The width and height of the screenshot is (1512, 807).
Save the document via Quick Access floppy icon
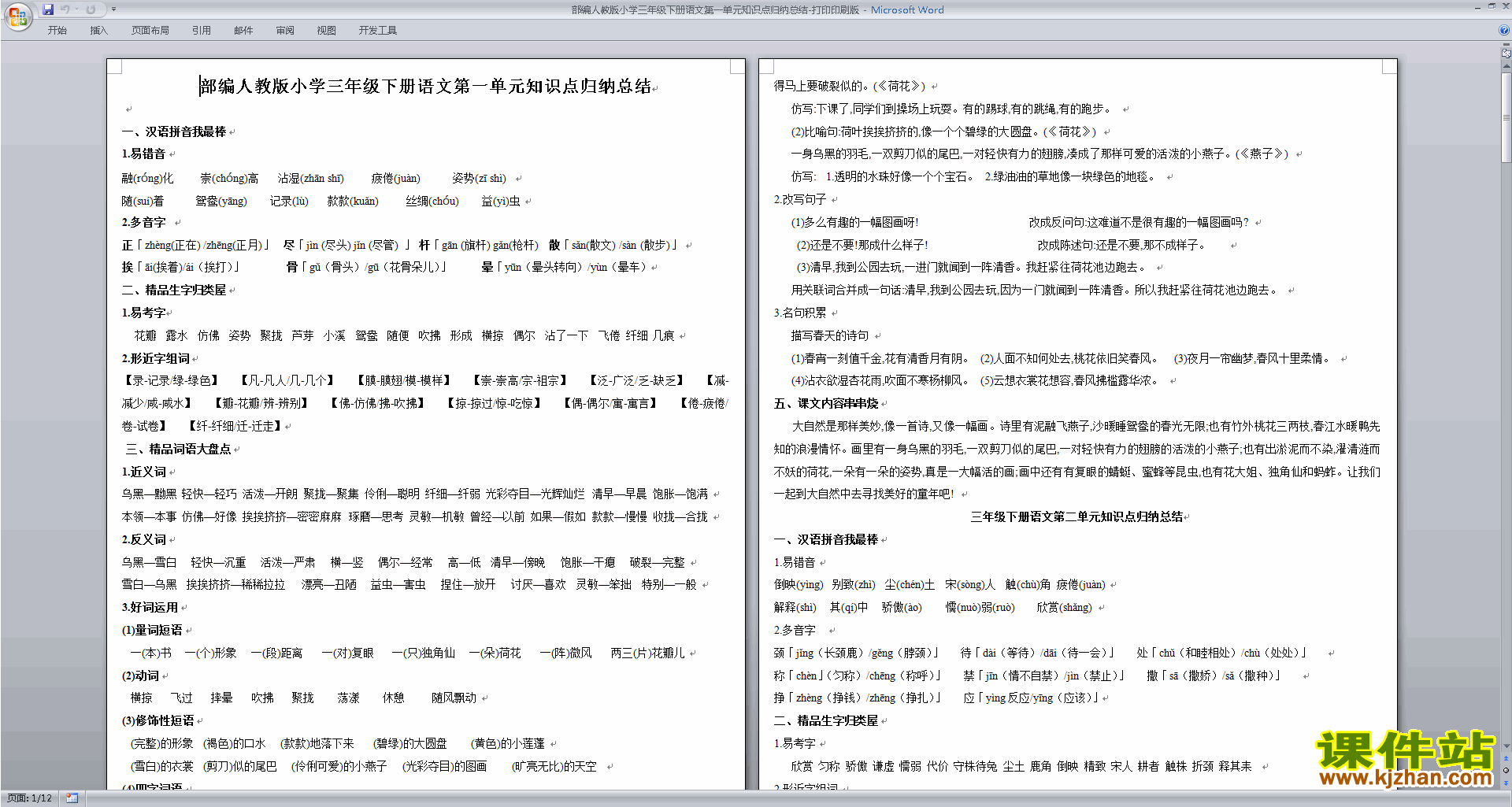(48, 9)
